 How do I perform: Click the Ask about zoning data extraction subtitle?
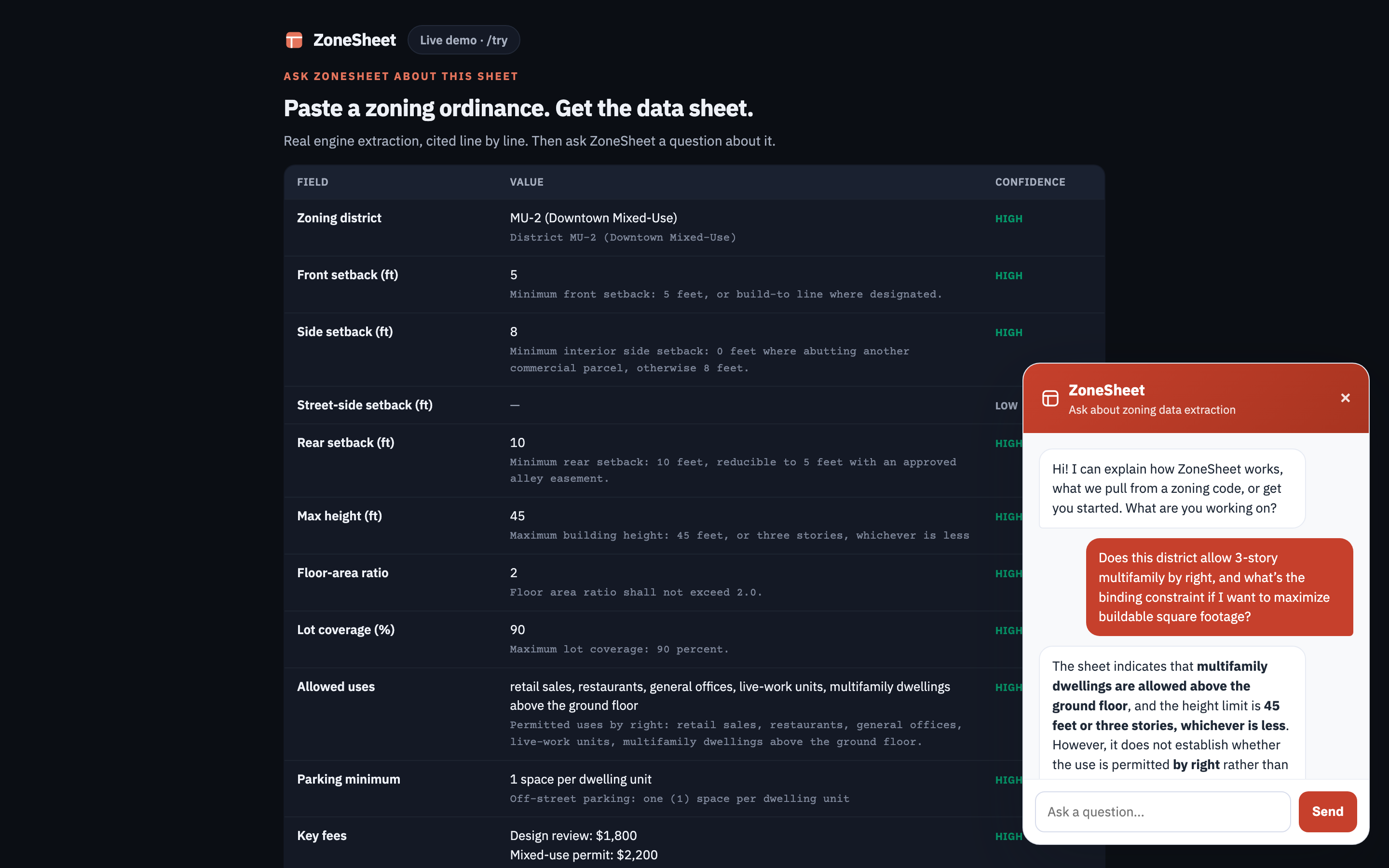tap(1152, 410)
